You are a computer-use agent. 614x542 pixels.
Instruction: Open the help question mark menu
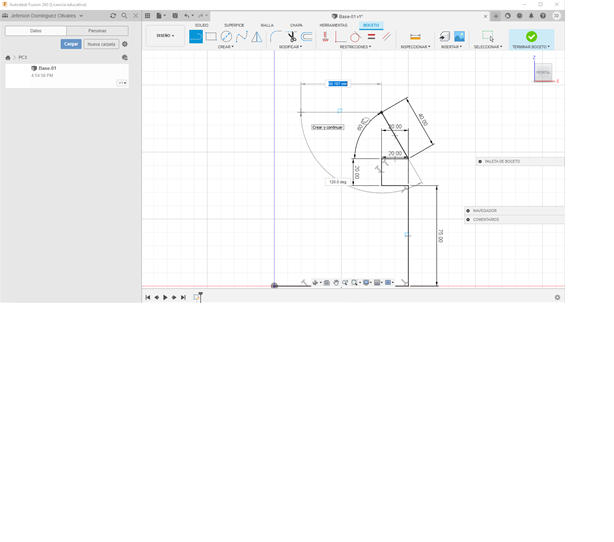543,16
